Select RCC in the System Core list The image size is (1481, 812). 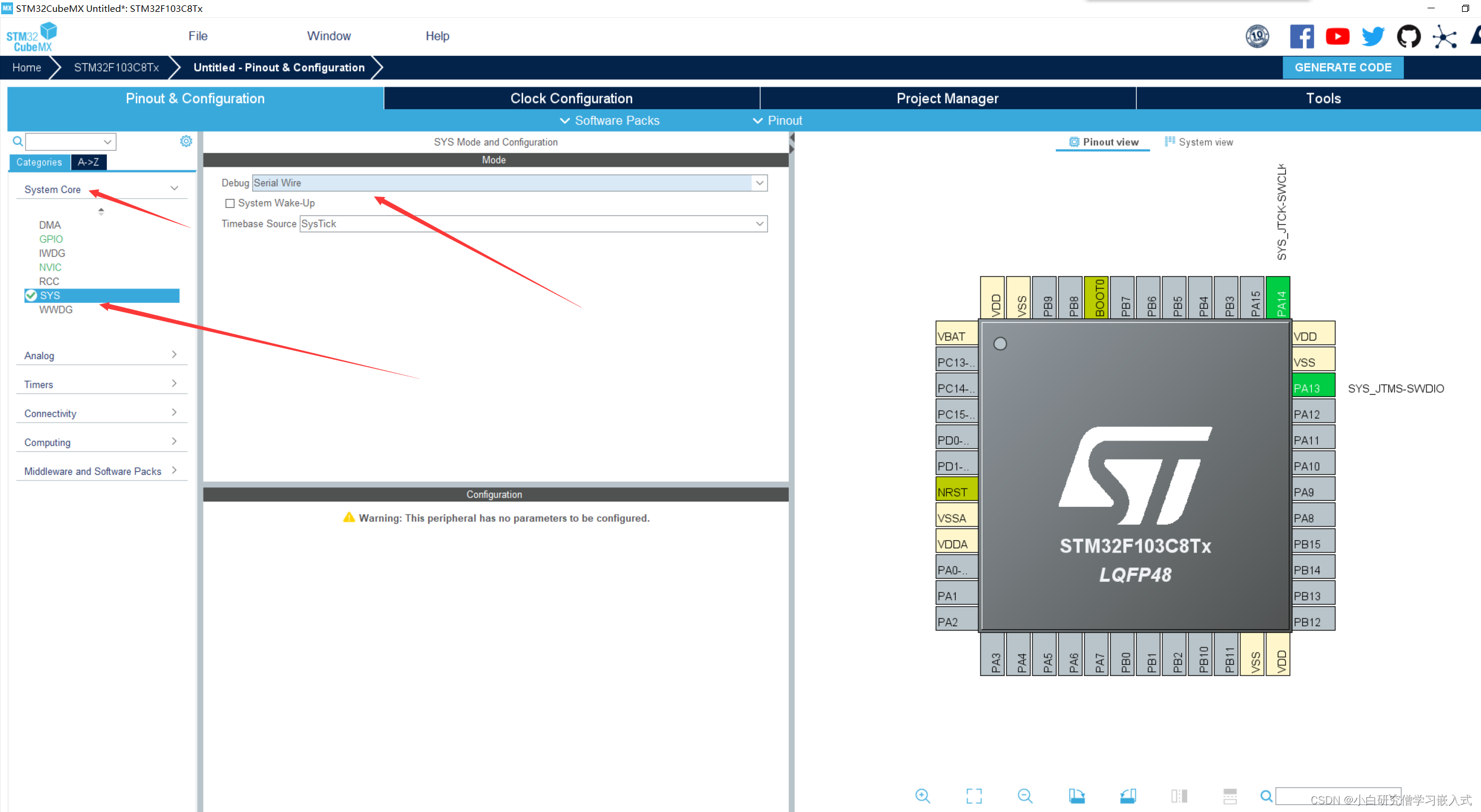(49, 281)
